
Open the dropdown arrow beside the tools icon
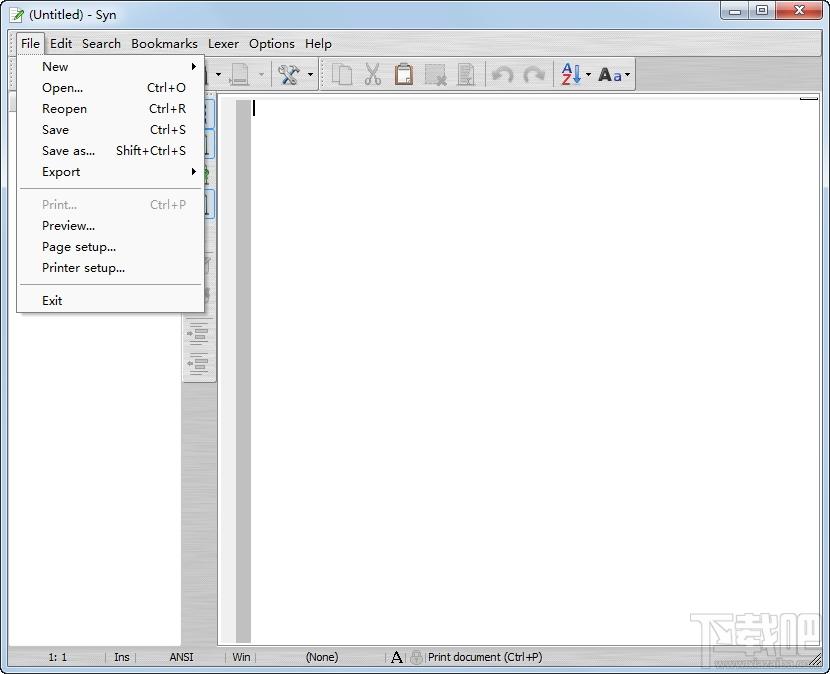coord(310,75)
